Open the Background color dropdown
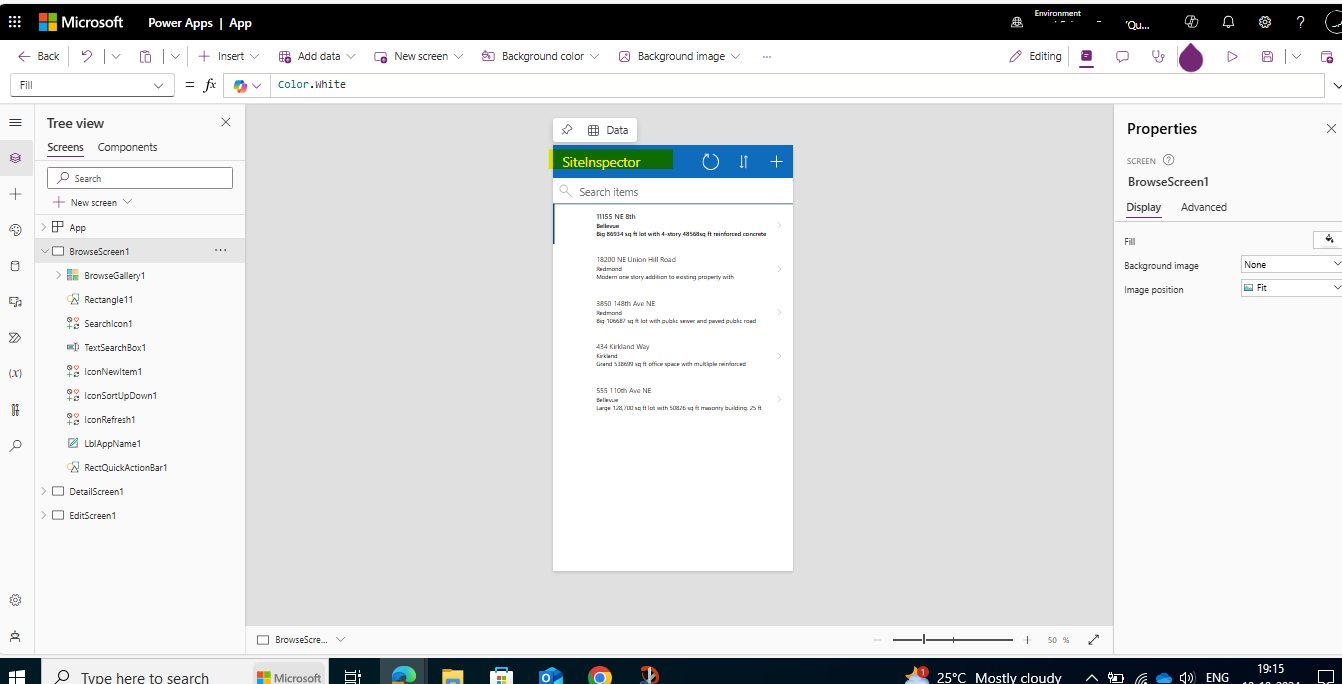Screen dimensions: 1342x684 (540, 56)
